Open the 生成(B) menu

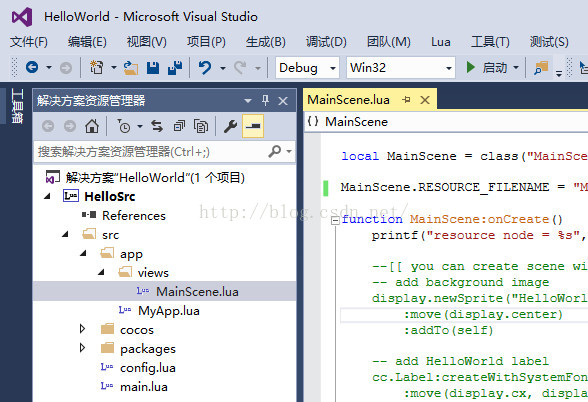266,42
